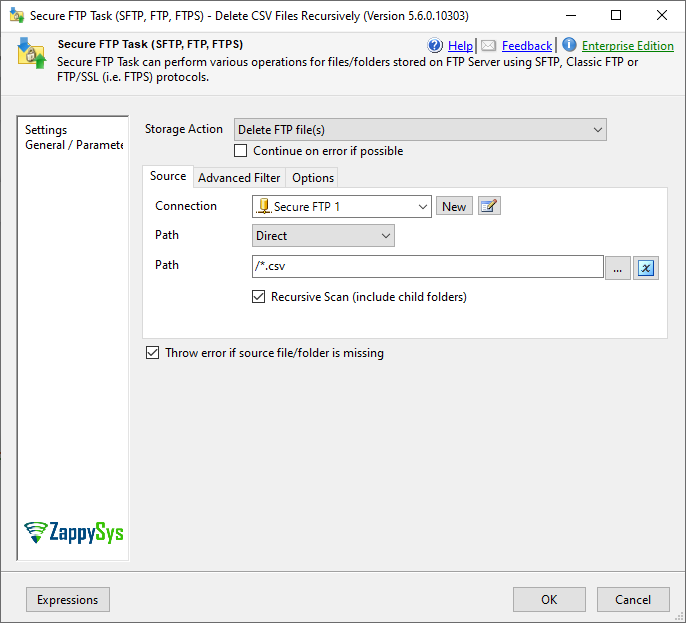The width and height of the screenshot is (686, 623).
Task: Click the blue Help question mark icon
Action: [435, 45]
